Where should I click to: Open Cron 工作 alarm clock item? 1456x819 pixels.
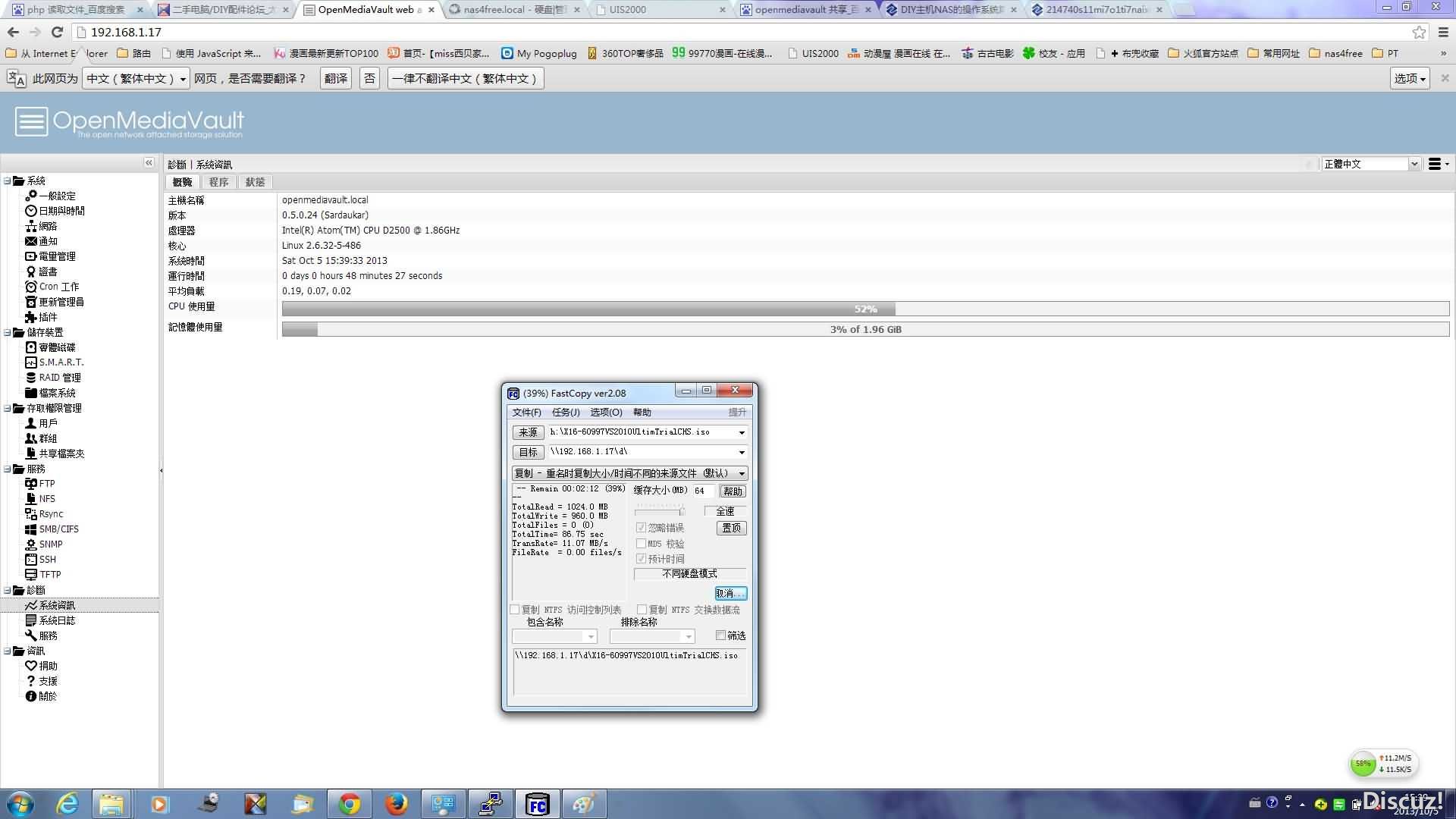tap(52, 287)
